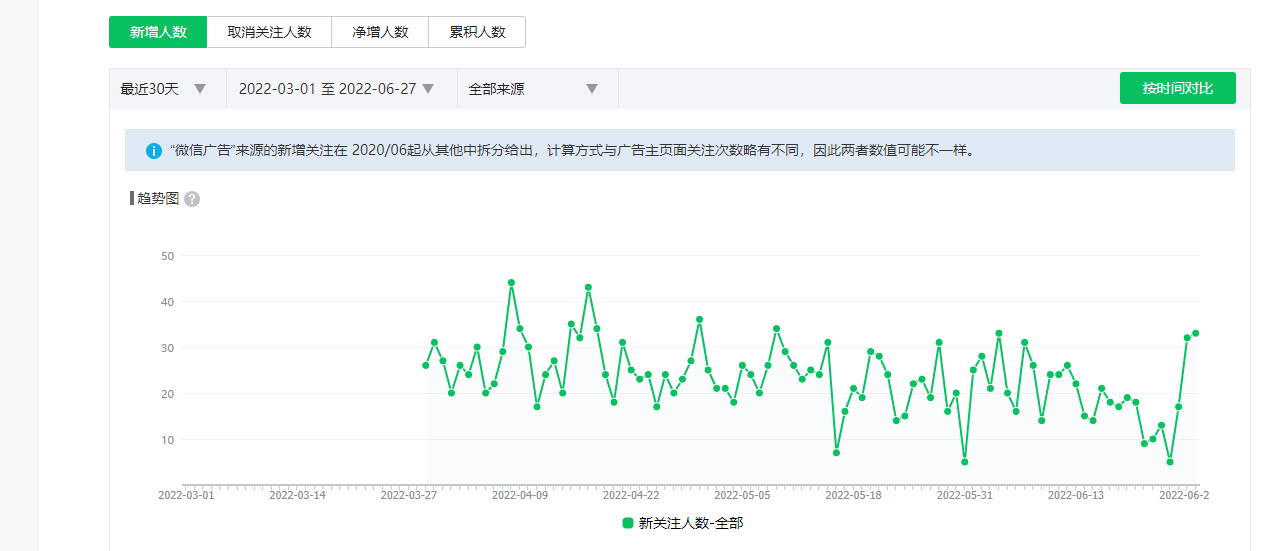Click the arrow icon next to the date range
1286x551 pixels.
[x=428, y=89]
